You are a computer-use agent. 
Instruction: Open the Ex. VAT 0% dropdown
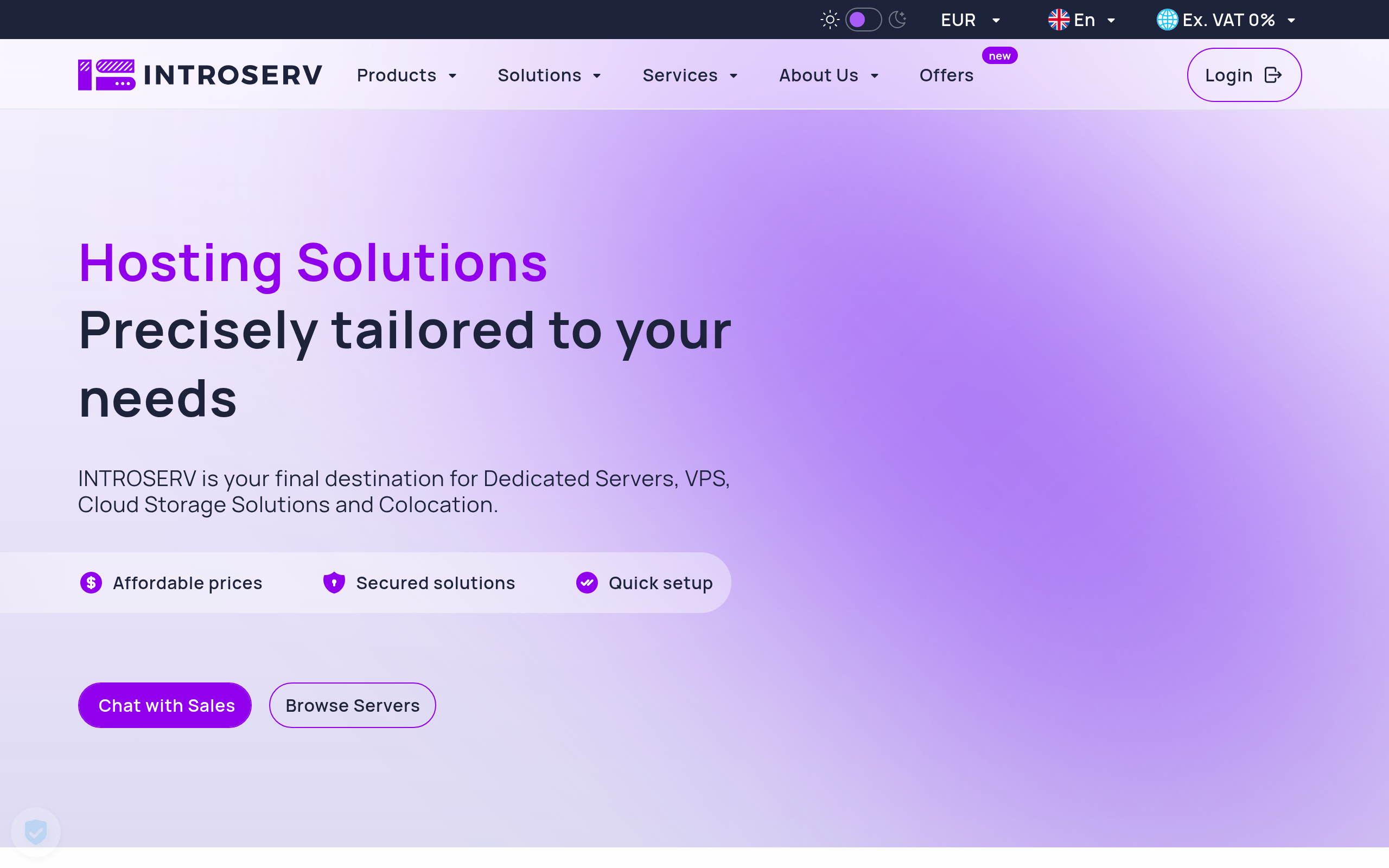(1239, 20)
